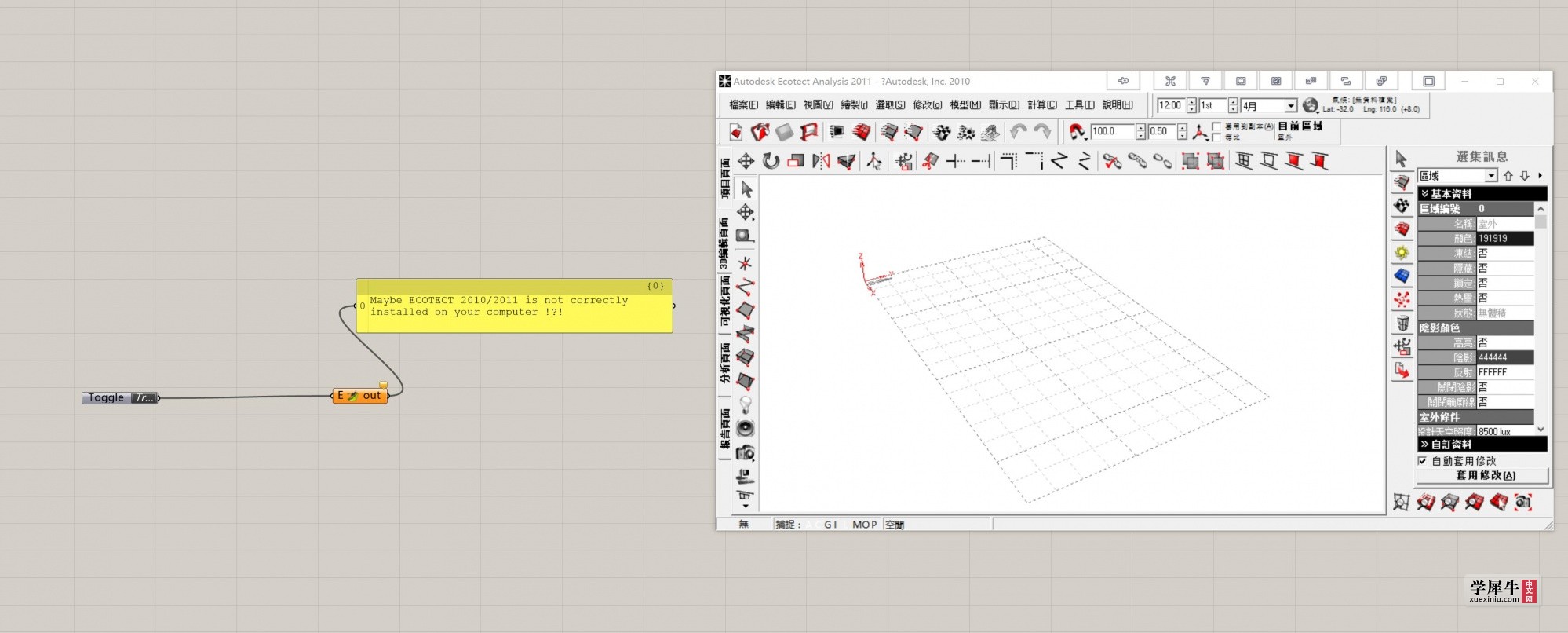Viewport: 1568px width, 633px height.
Task: Open the 模型(M) model menu
Action: [x=965, y=105]
